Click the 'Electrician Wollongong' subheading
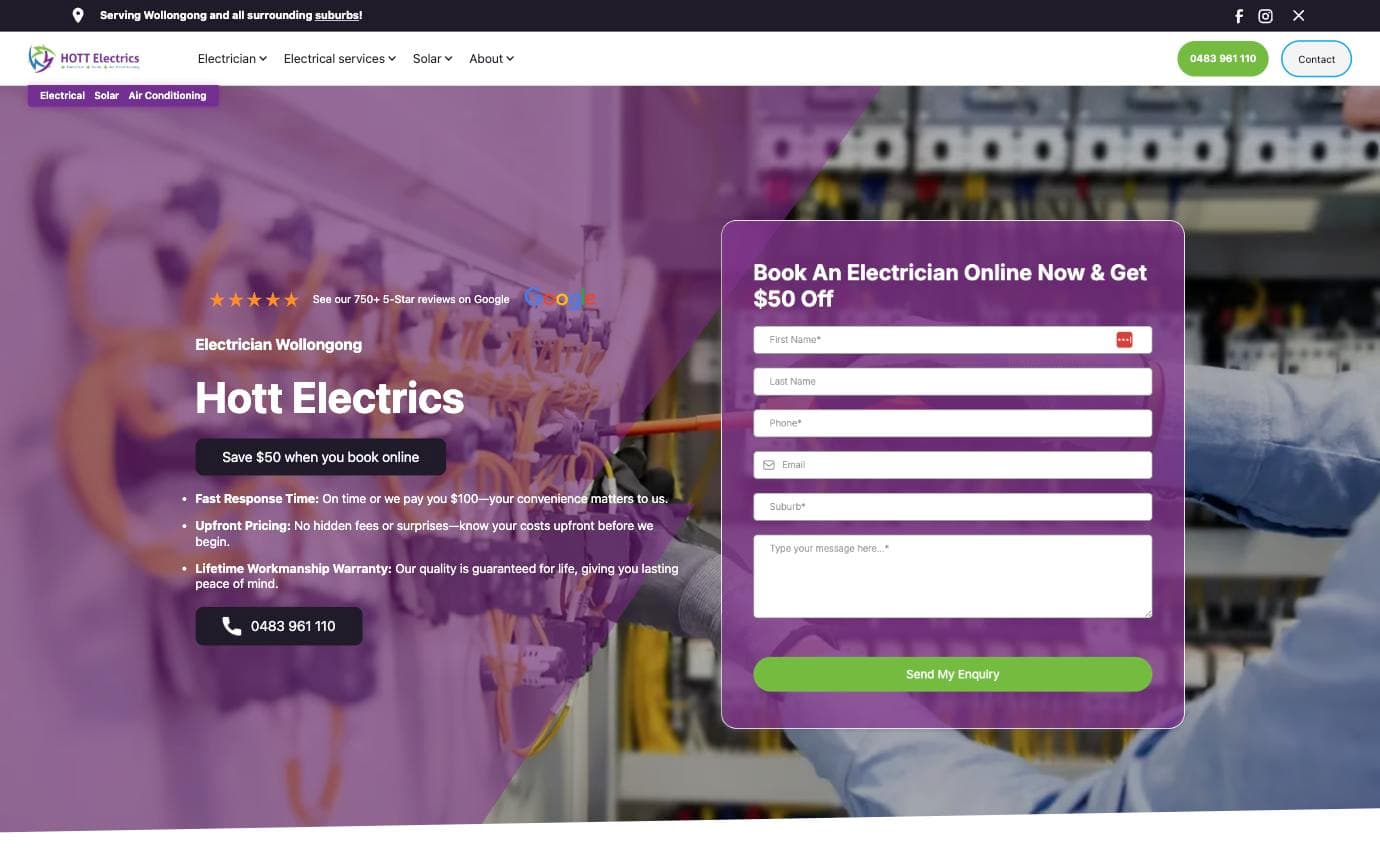 tap(279, 345)
